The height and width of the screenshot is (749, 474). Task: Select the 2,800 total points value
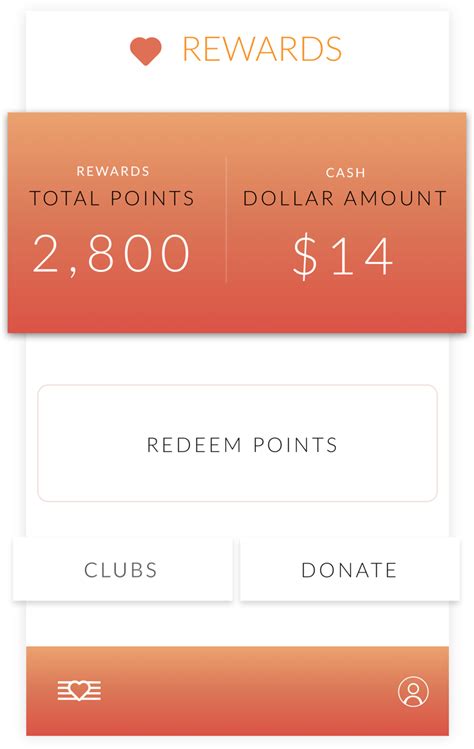(x=111, y=254)
